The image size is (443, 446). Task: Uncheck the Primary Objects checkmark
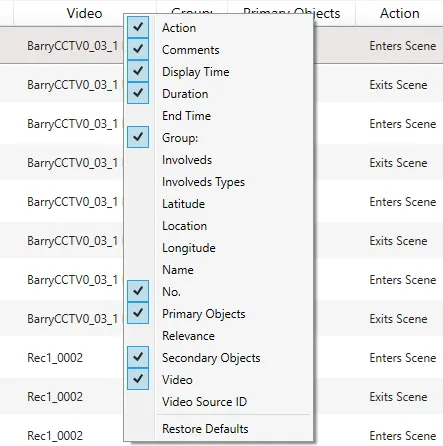(x=138, y=313)
